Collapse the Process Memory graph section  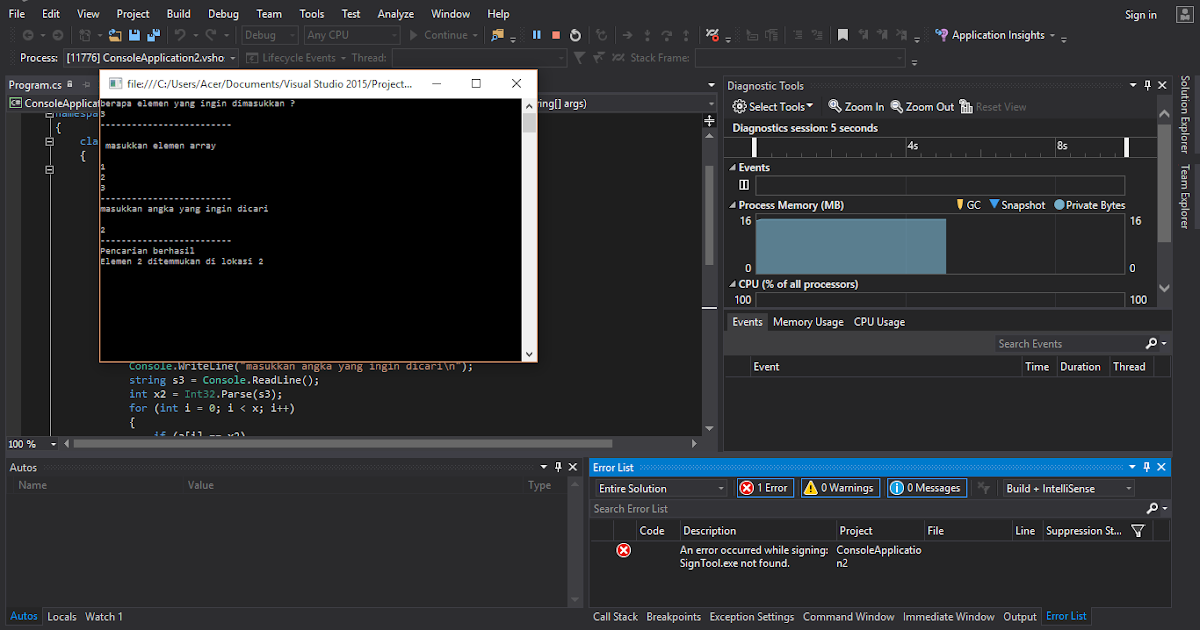pyautogui.click(x=732, y=205)
